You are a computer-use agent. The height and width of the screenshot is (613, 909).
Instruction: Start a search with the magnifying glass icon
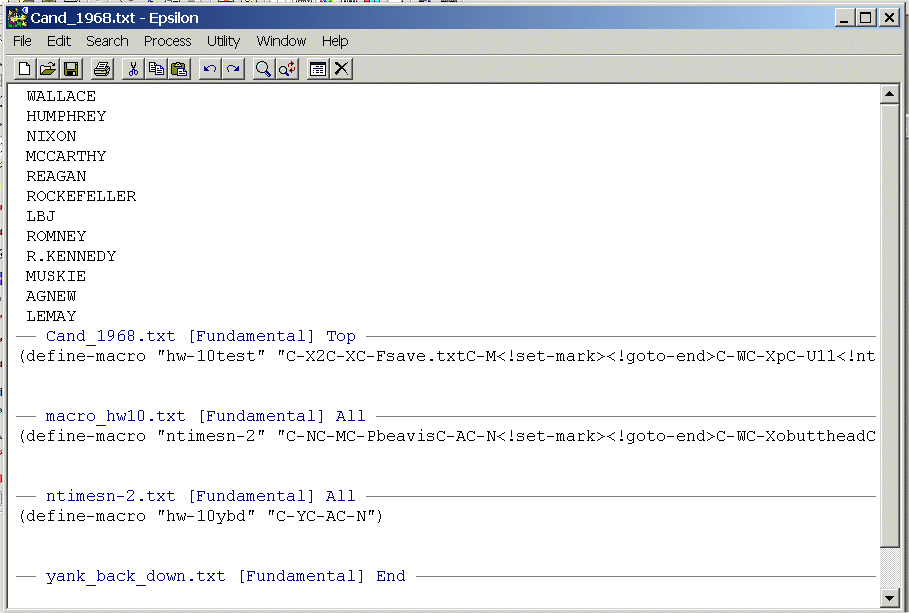click(x=263, y=68)
